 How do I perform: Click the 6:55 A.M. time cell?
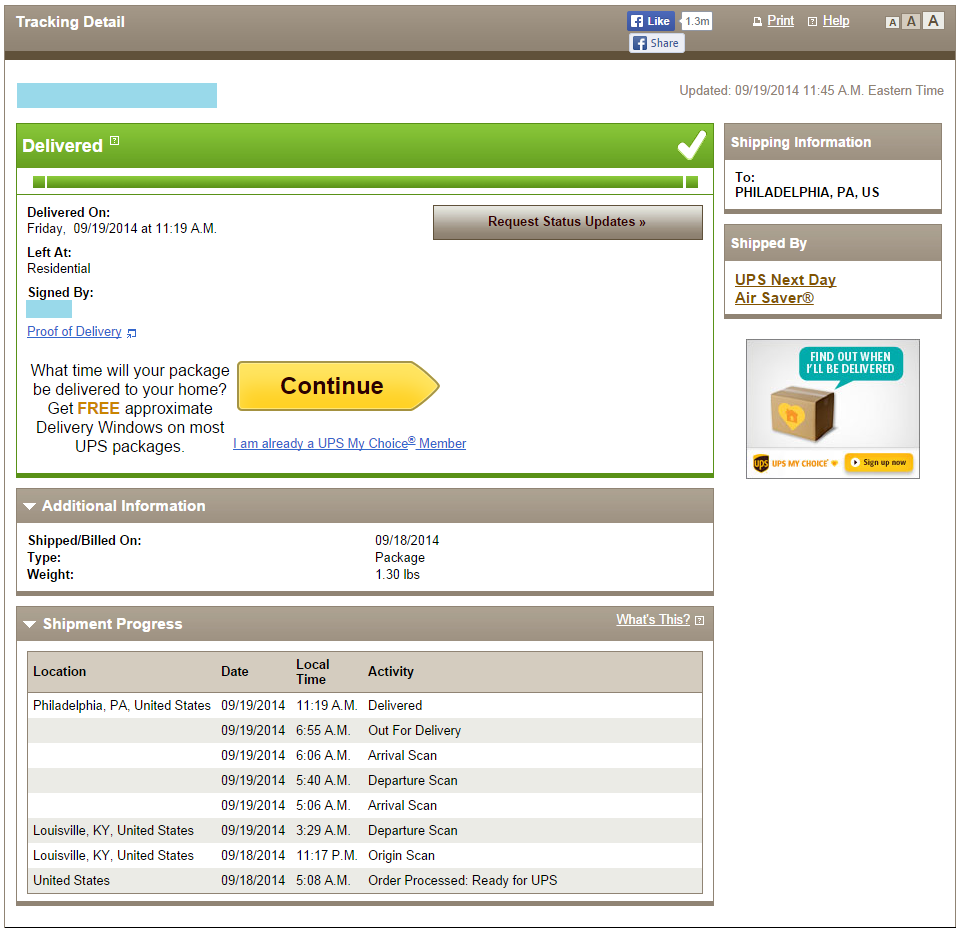pyautogui.click(x=323, y=730)
